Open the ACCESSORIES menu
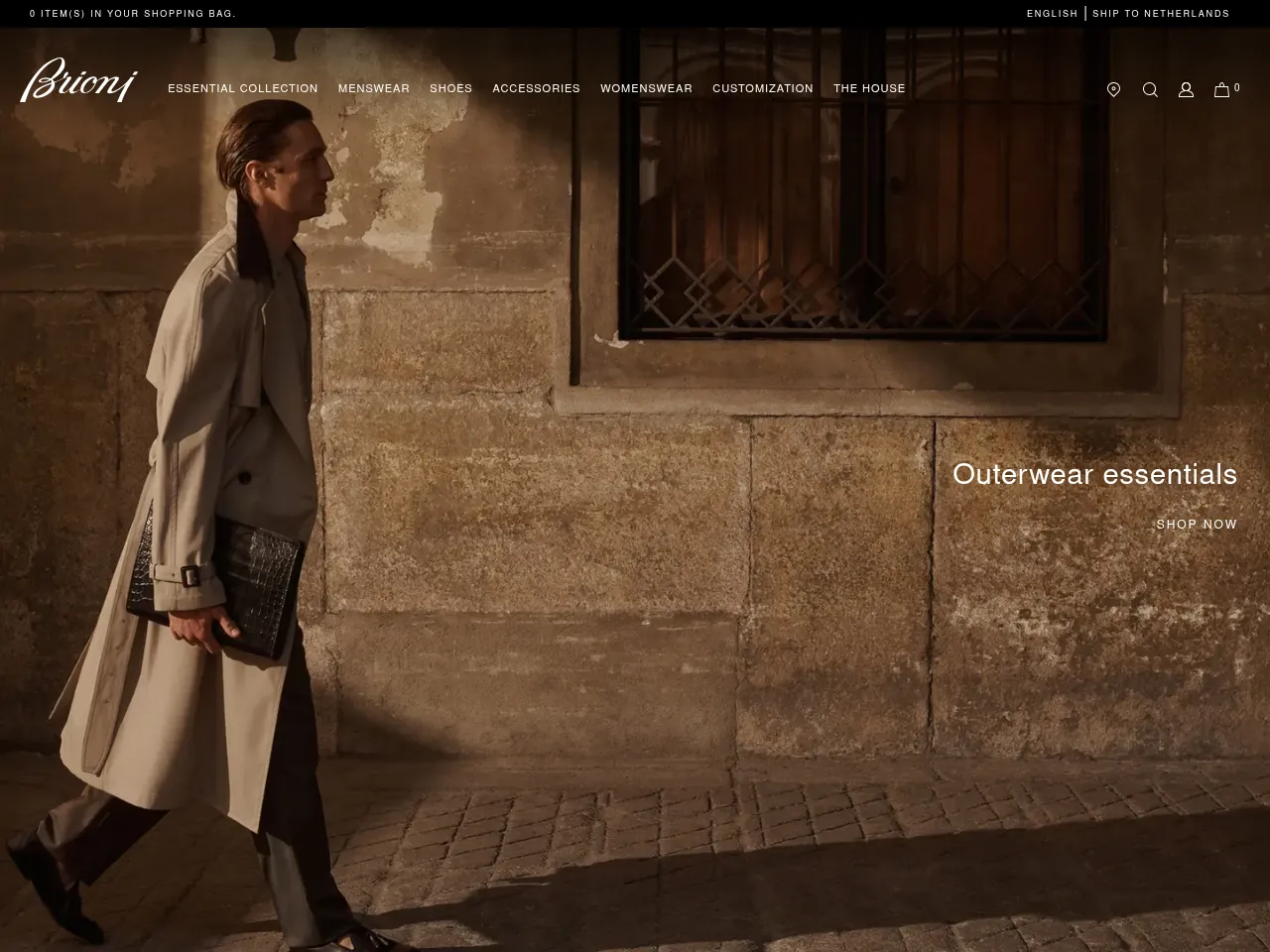This screenshot has width=1270, height=952. point(537,88)
